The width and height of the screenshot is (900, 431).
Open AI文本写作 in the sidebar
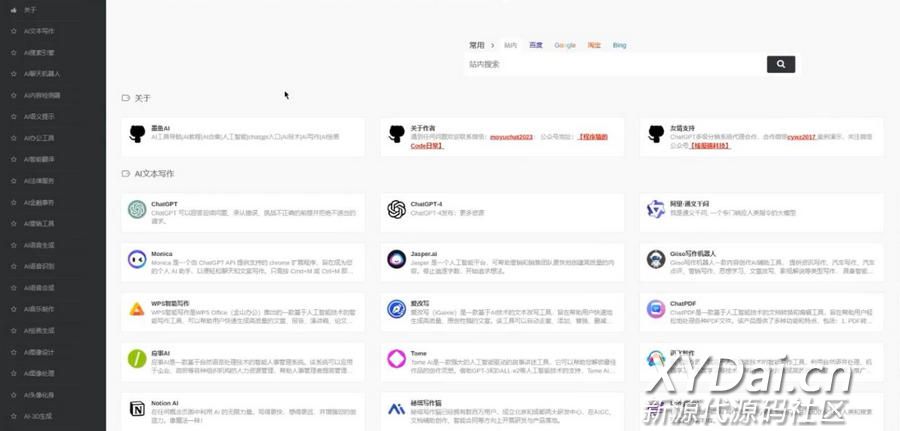[x=40, y=31]
